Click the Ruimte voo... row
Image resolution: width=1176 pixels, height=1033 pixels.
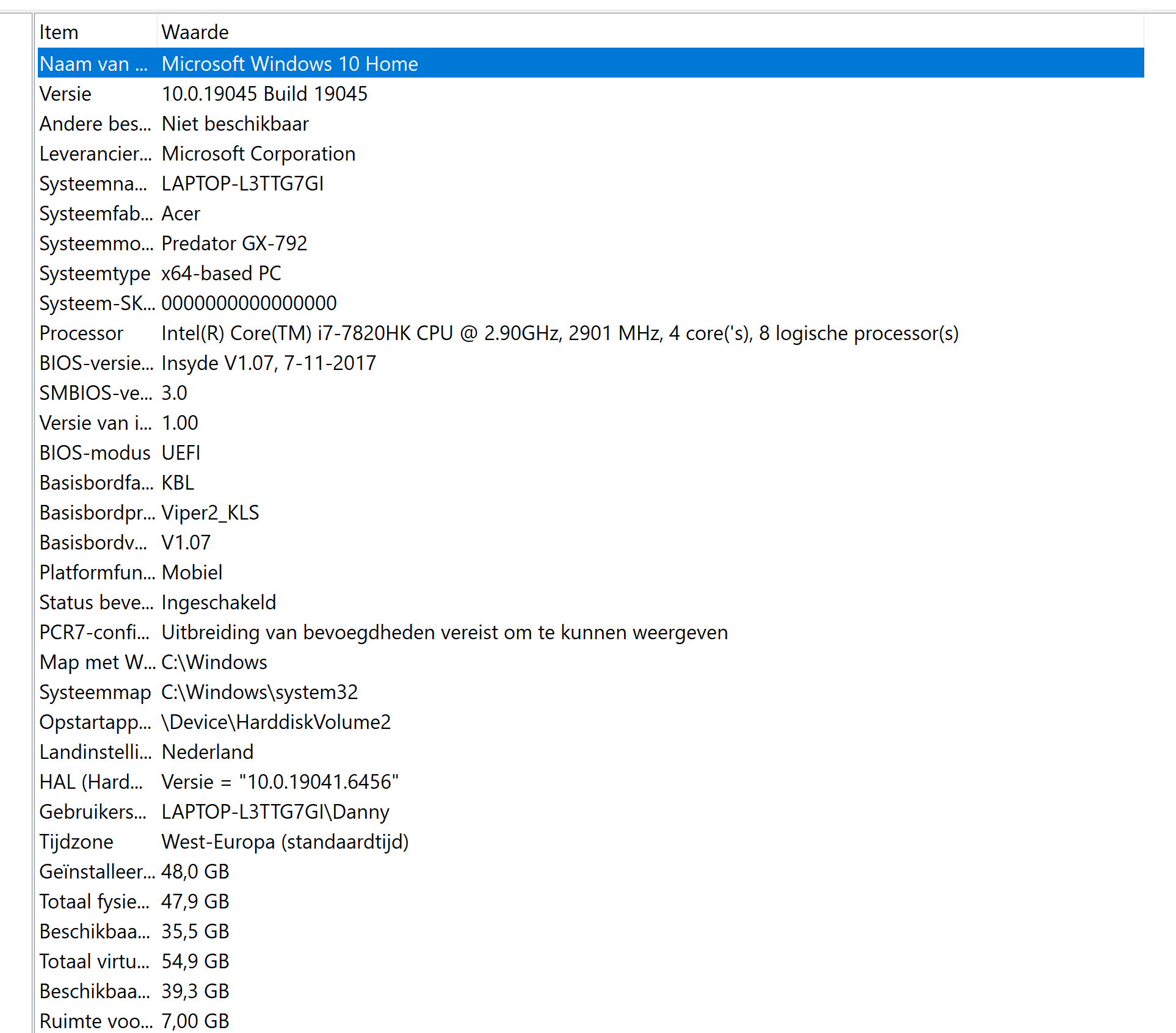coord(590,1020)
